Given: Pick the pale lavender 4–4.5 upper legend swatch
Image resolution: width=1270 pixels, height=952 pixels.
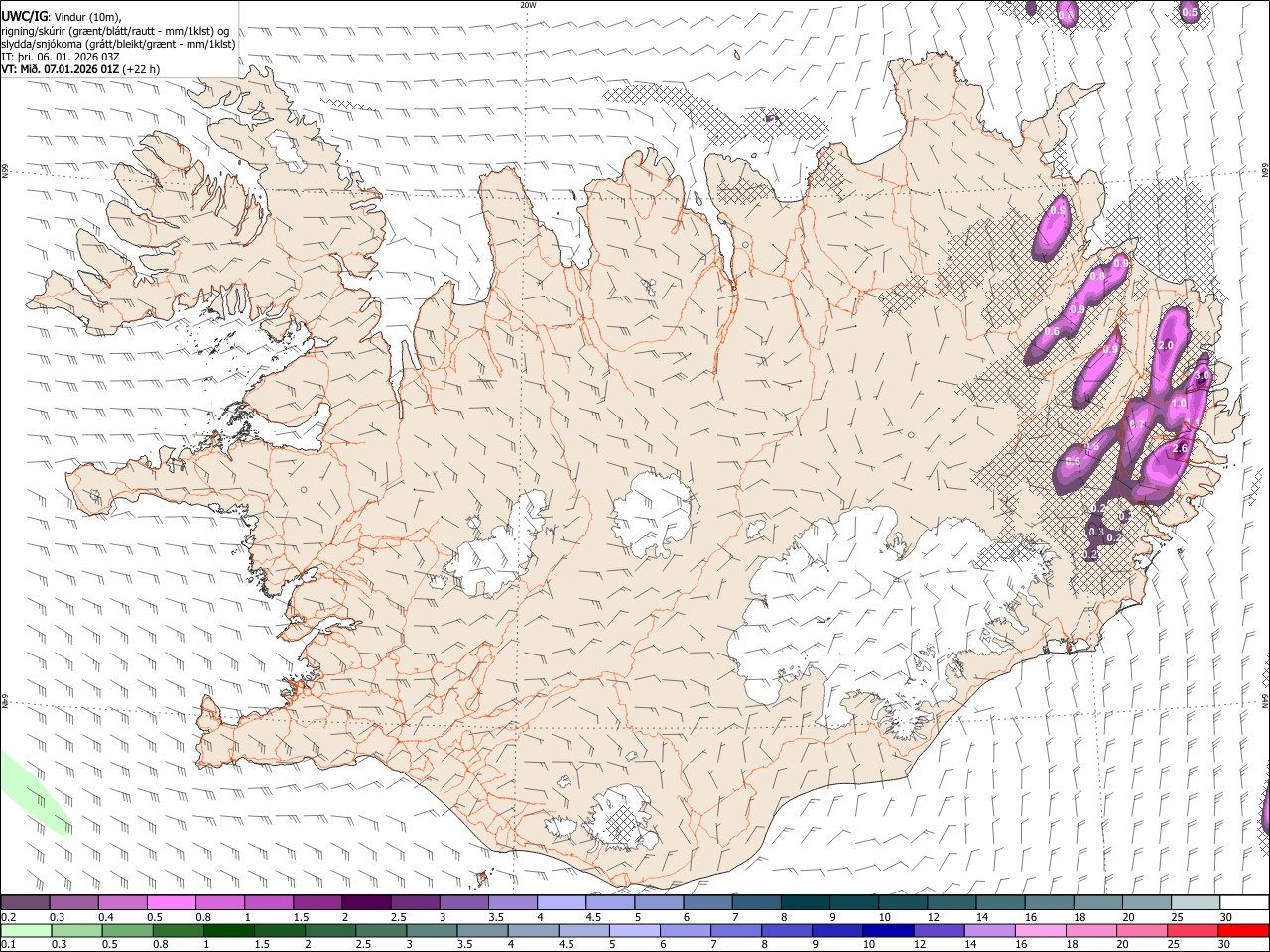Looking at the screenshot, I should click(562, 902).
